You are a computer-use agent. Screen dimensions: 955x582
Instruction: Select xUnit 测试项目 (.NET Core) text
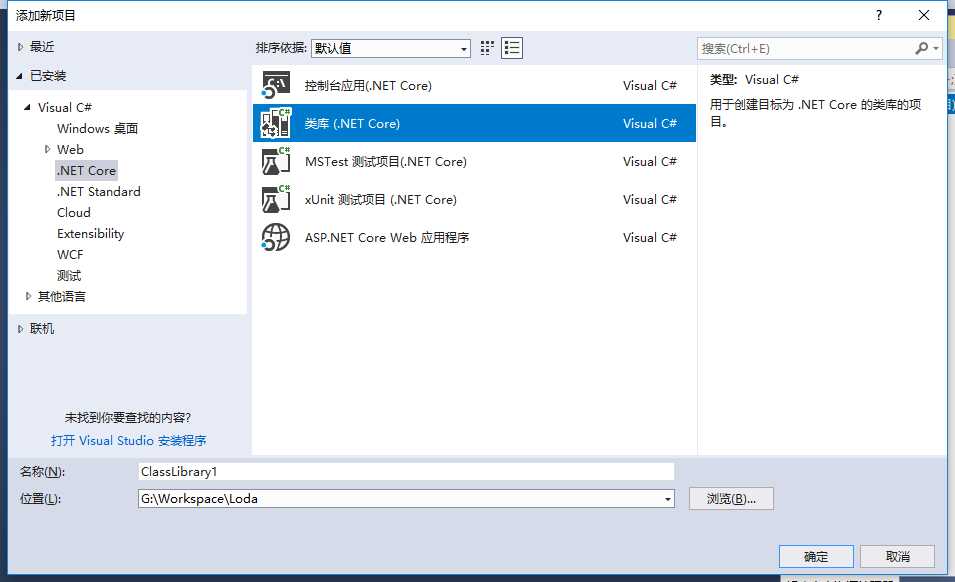click(381, 200)
